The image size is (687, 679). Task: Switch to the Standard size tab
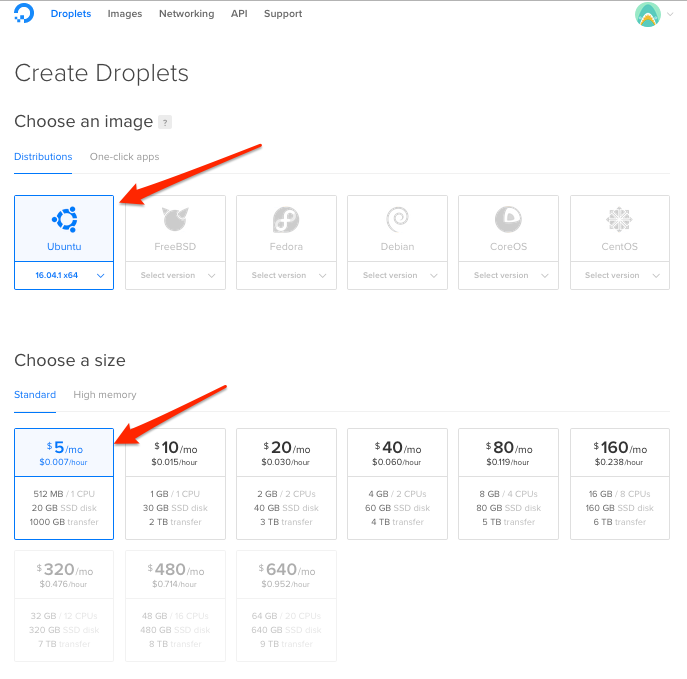point(35,395)
